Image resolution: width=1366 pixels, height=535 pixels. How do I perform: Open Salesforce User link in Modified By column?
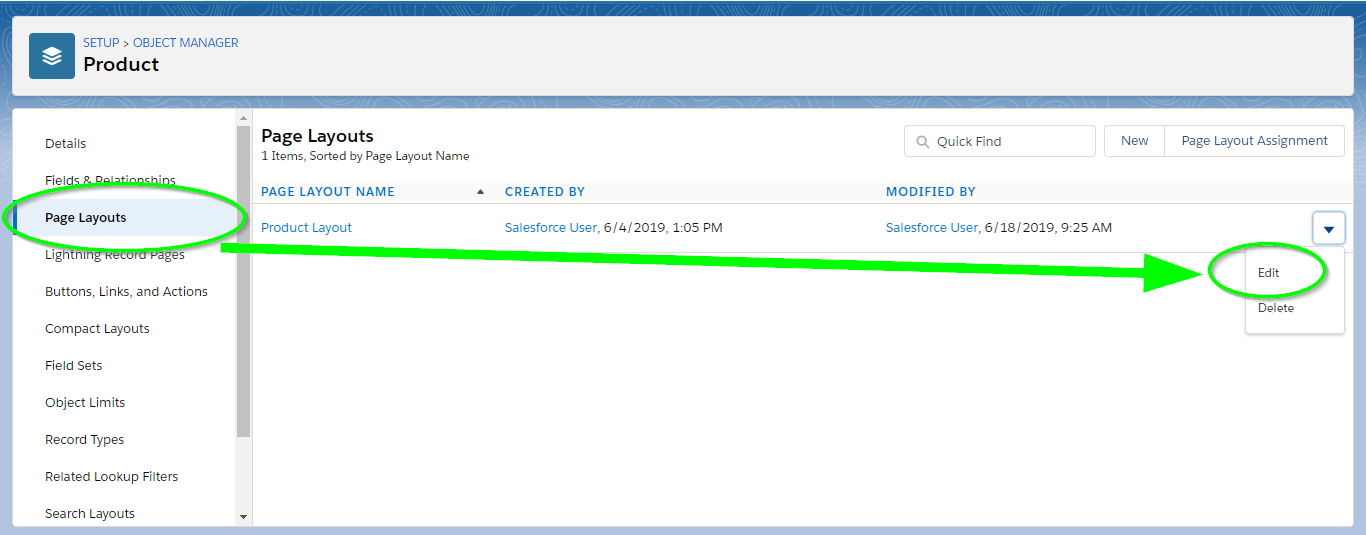point(931,228)
